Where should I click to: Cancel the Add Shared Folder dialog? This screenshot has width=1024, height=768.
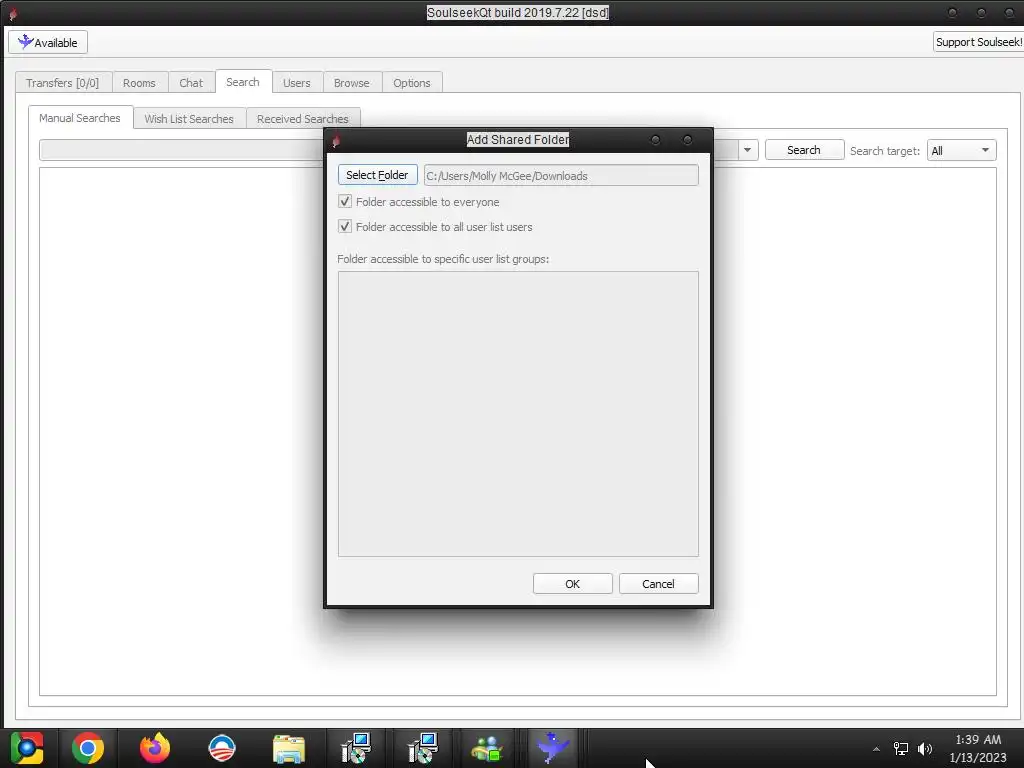coord(658,584)
